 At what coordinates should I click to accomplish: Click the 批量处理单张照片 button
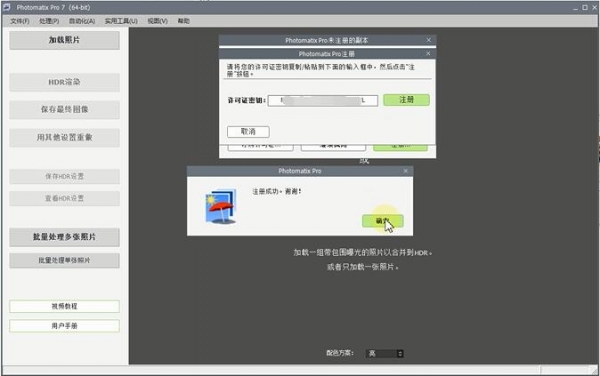(x=64, y=260)
